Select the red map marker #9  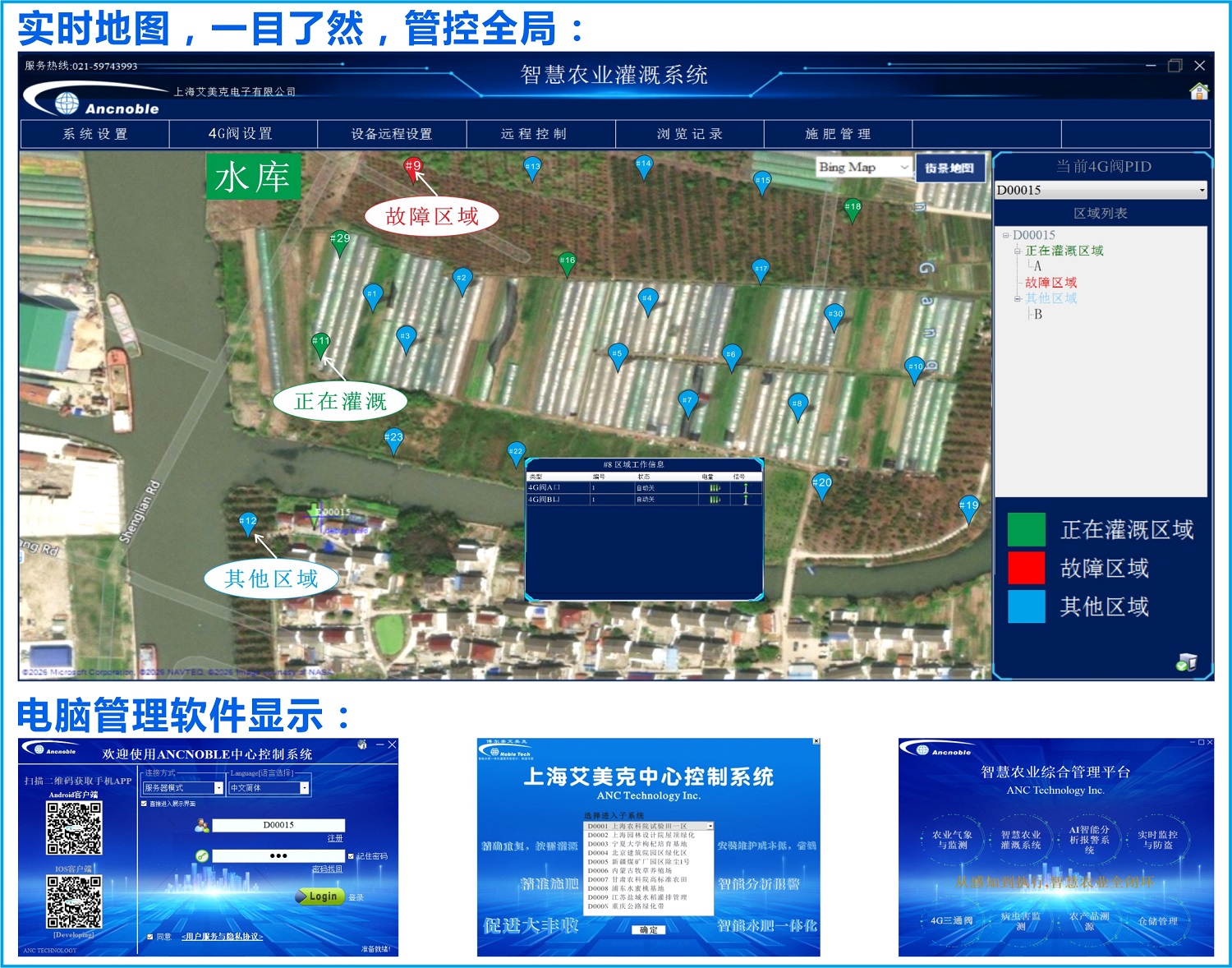click(x=414, y=169)
